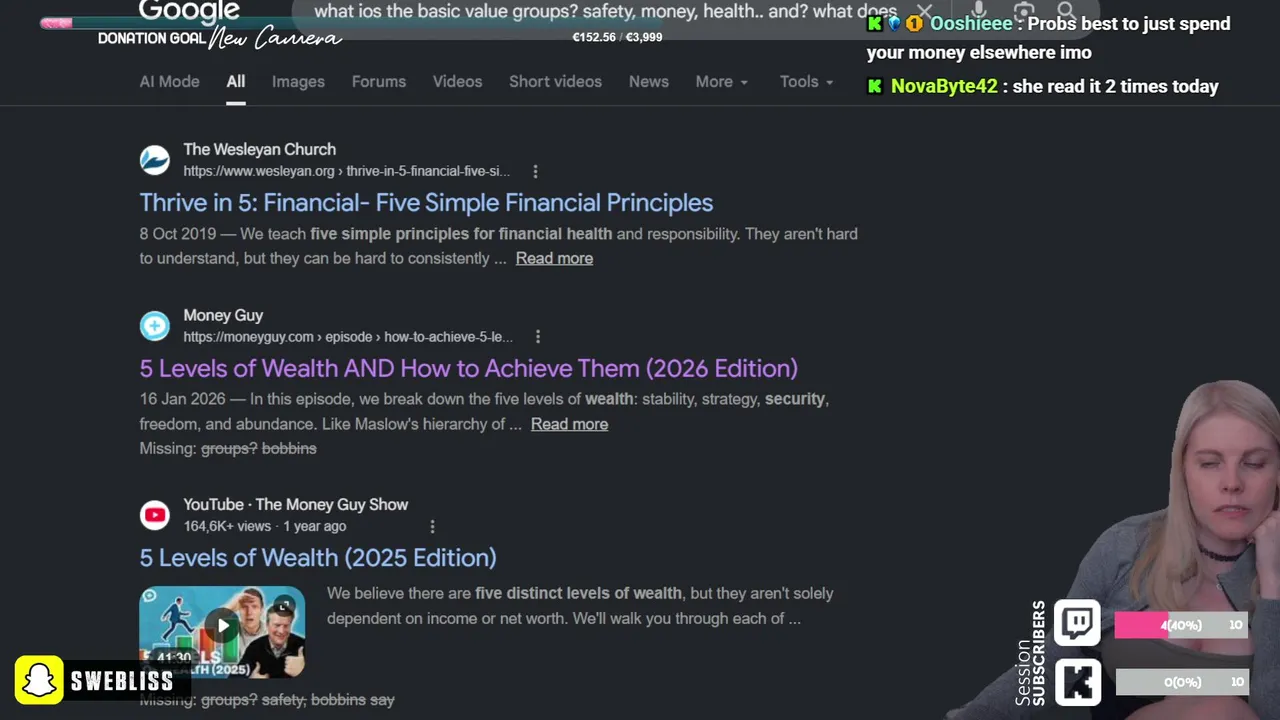Expand the Tools dropdown
The height and width of the screenshot is (720, 1280).
807,82
